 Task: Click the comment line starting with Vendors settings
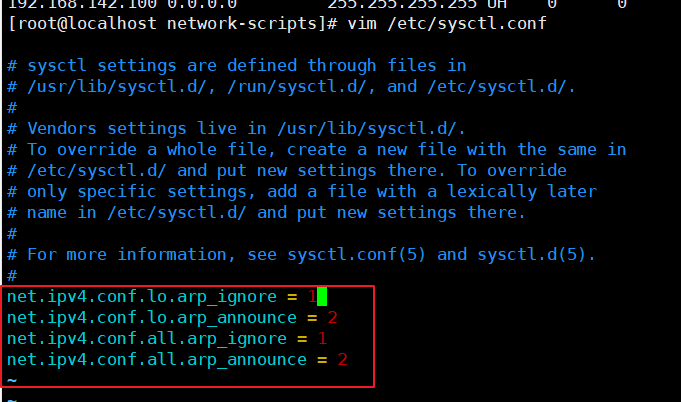236,129
